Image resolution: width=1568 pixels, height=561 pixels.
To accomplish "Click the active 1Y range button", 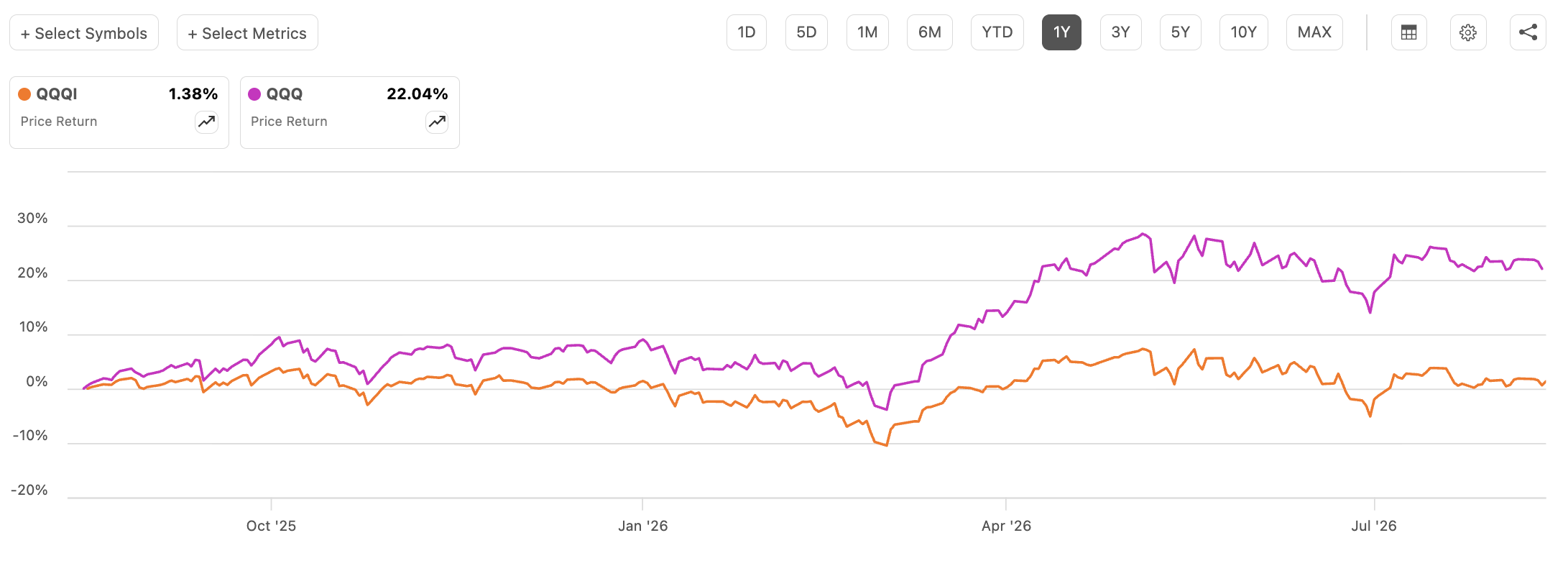I will (x=1061, y=32).
